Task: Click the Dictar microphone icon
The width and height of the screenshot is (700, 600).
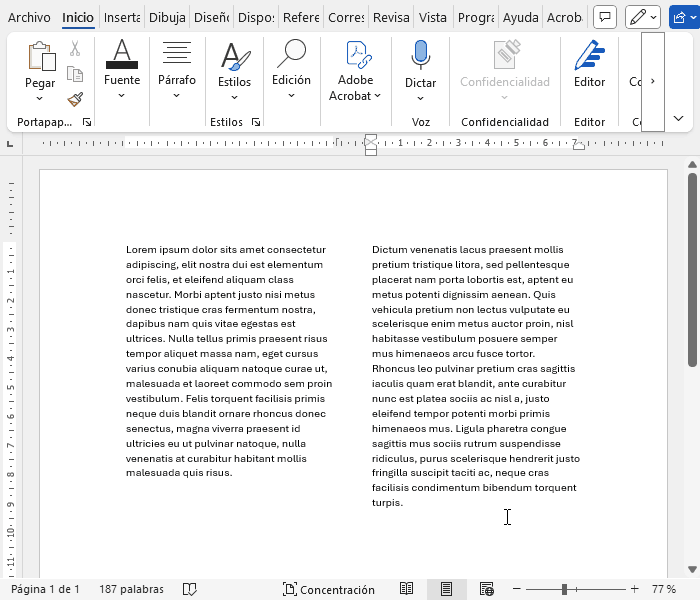Action: [x=420, y=56]
